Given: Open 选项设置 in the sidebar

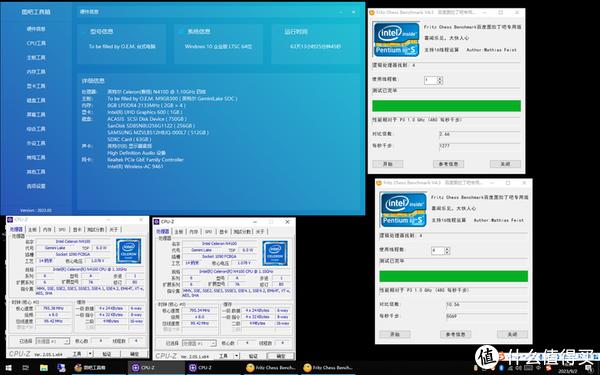Looking at the screenshot, I should point(36,186).
